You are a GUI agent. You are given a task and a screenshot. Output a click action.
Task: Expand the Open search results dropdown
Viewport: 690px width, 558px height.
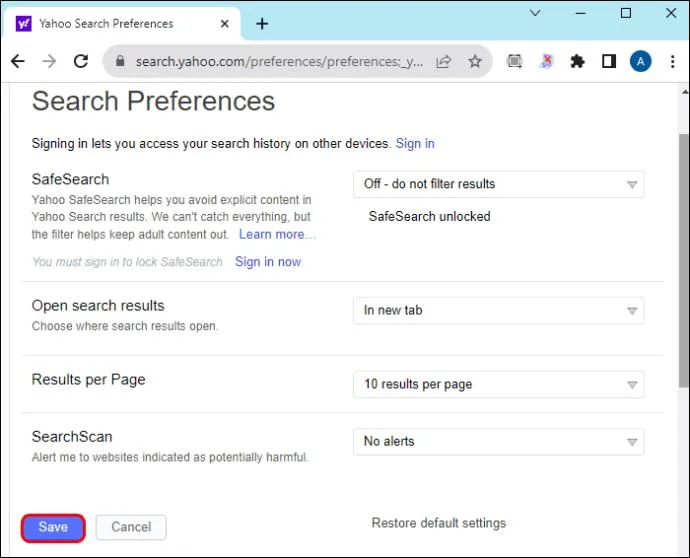(x=499, y=311)
